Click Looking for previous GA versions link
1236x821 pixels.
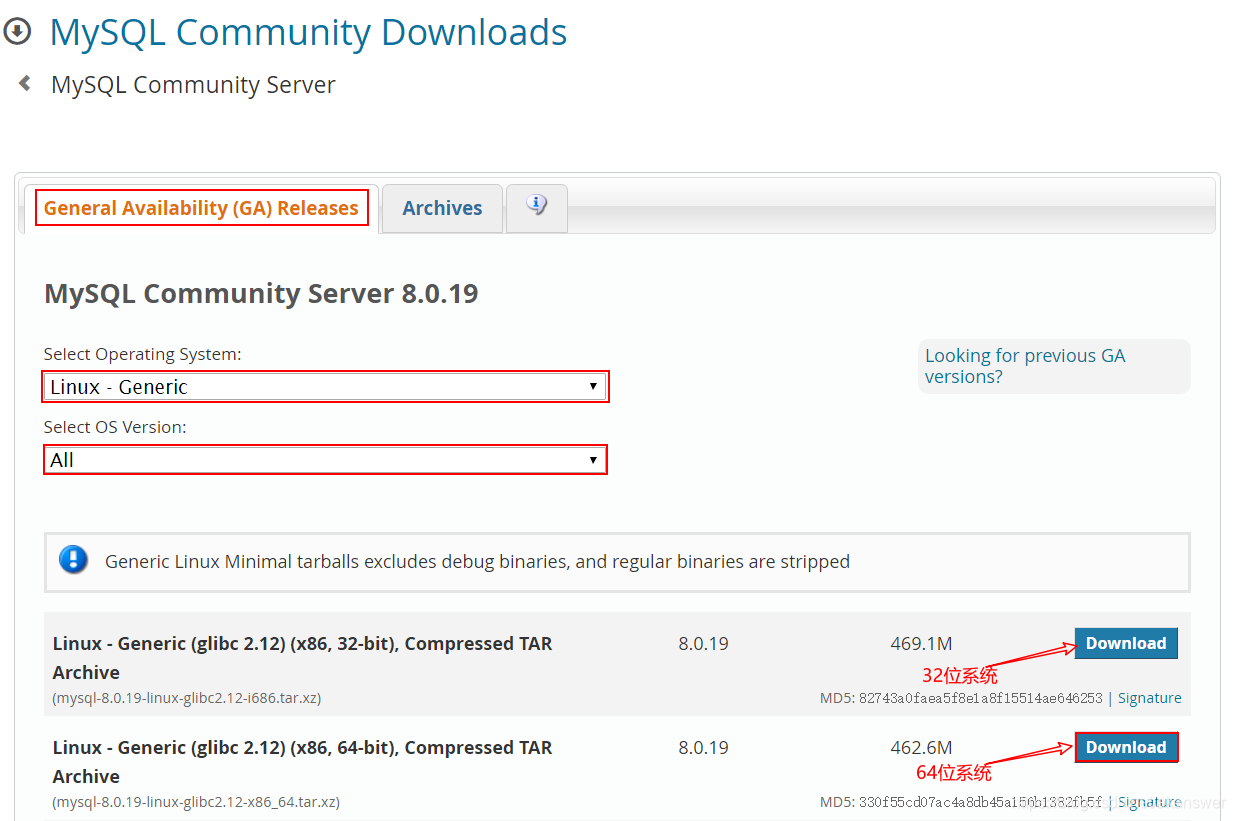click(1025, 366)
